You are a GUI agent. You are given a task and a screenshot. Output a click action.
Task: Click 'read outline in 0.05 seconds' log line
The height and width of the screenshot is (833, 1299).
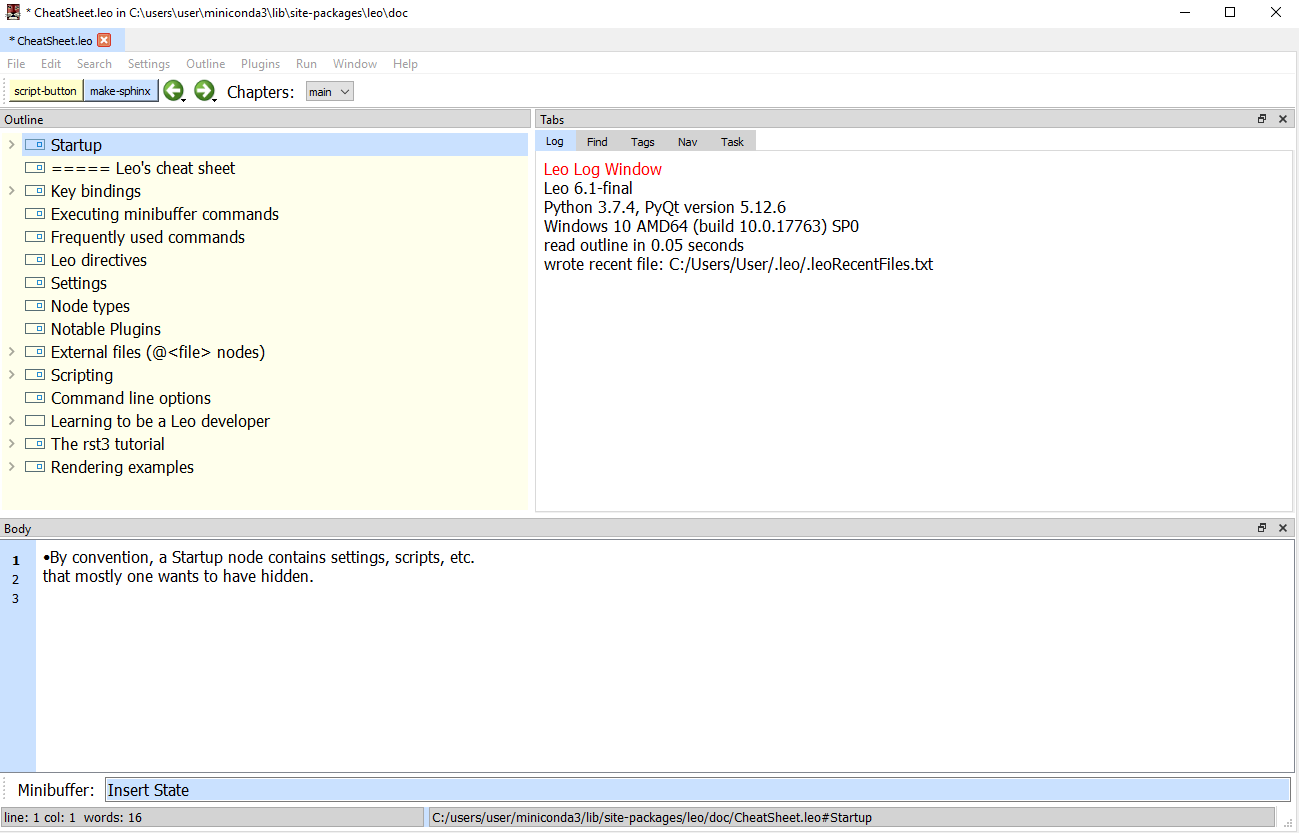(x=644, y=246)
